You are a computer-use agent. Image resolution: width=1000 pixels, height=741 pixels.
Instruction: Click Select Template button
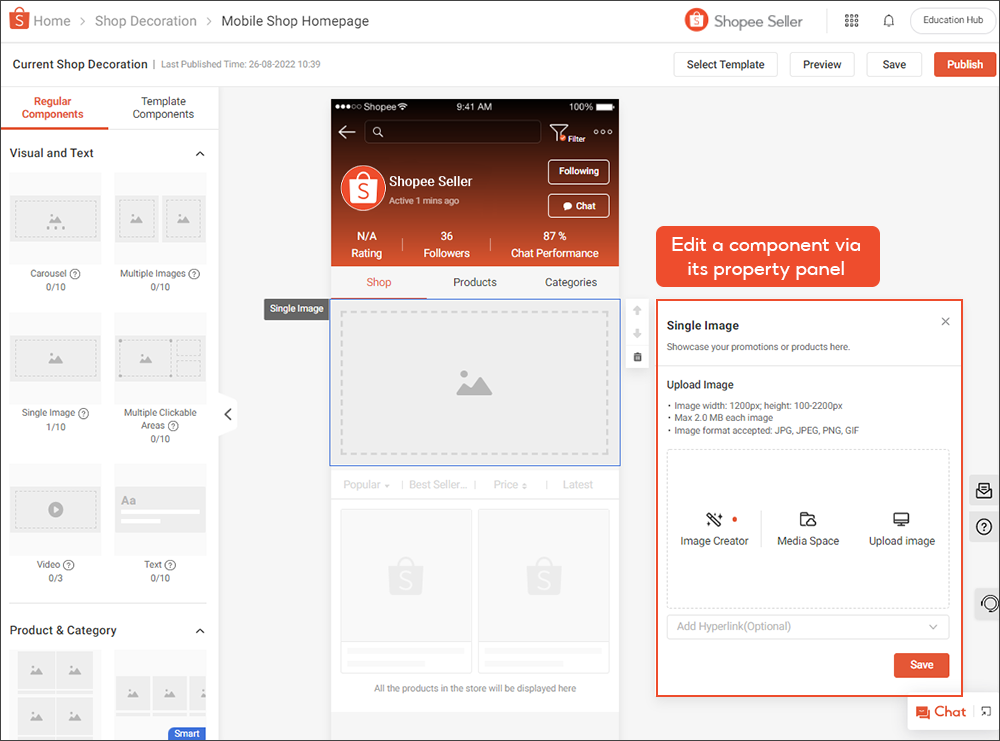tap(725, 64)
